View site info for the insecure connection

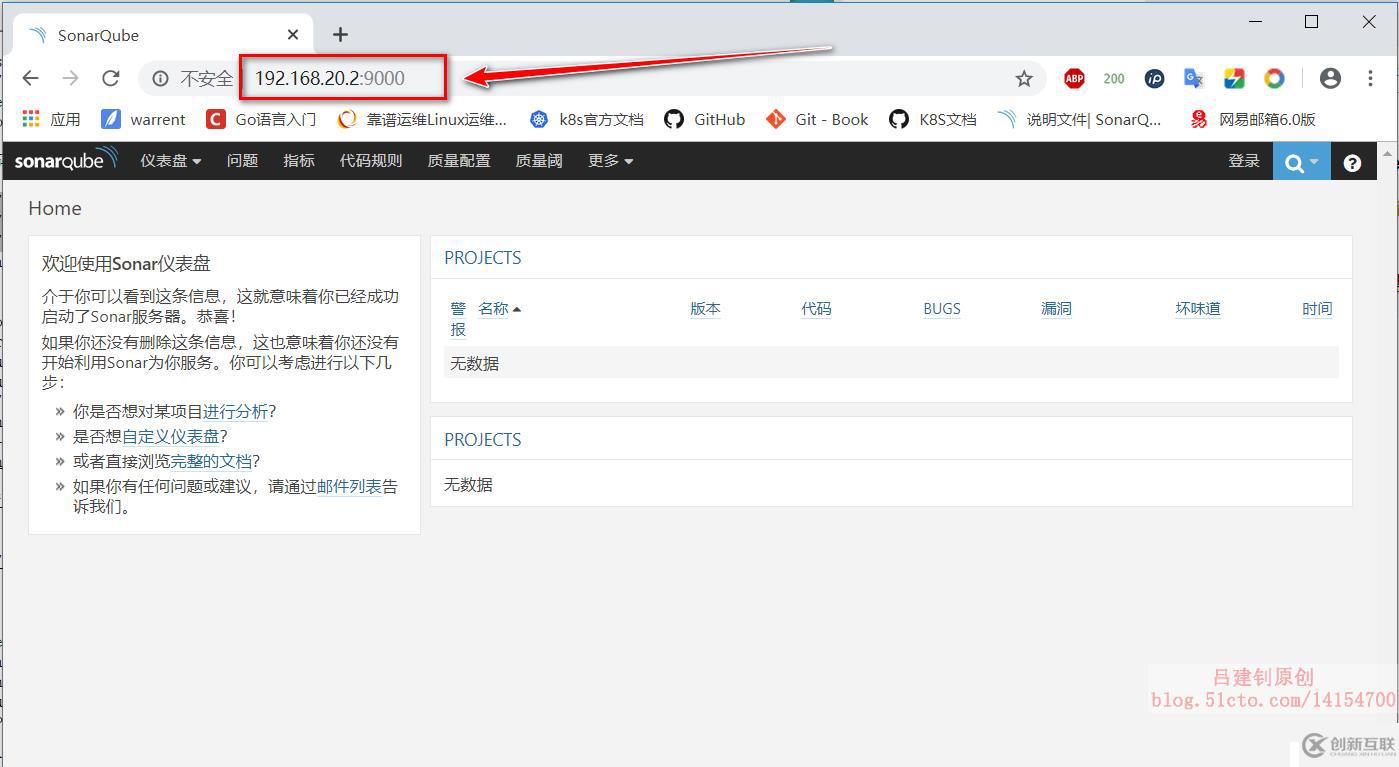tap(160, 78)
